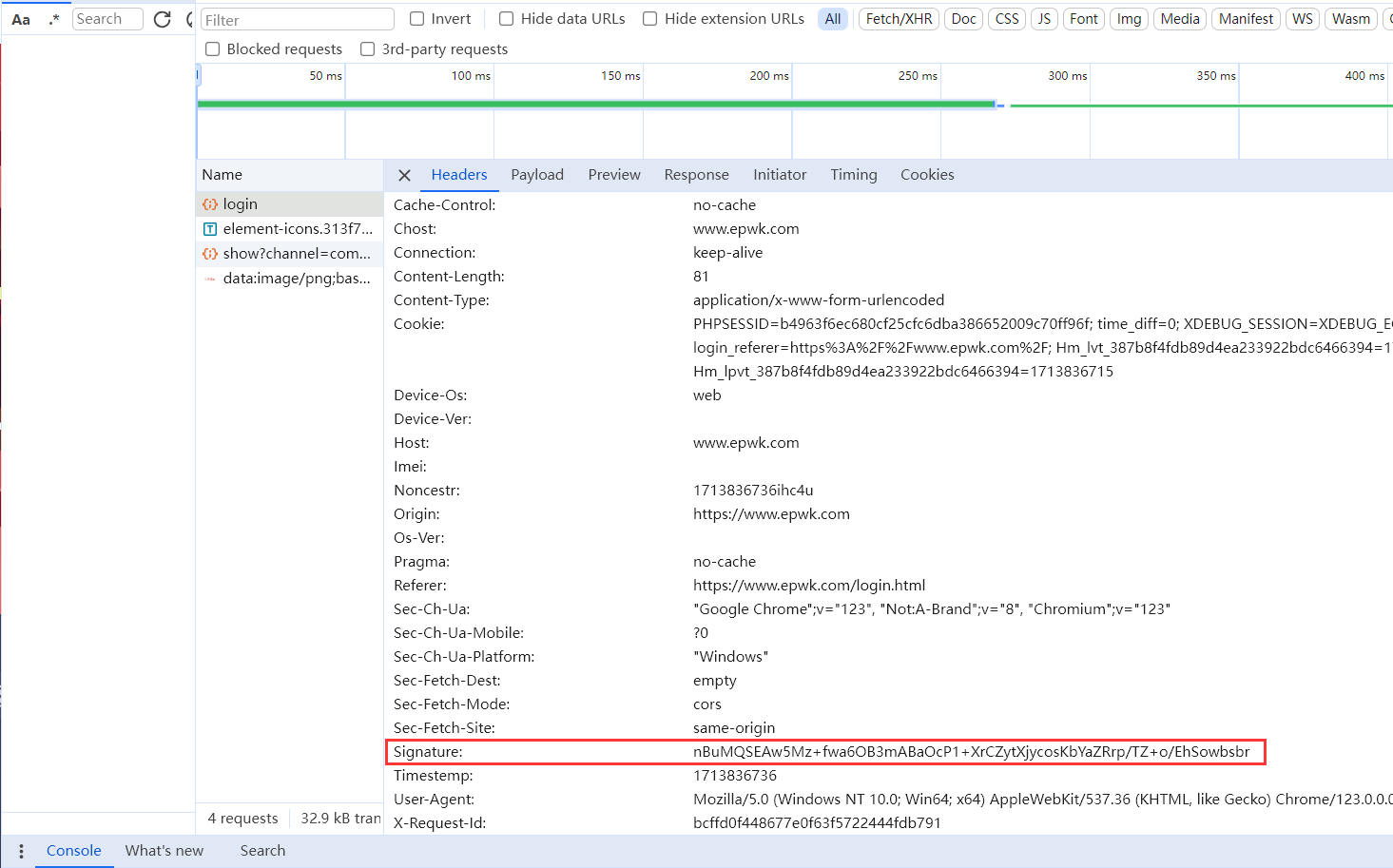1393x868 pixels.
Task: Click the Name column header
Action: (x=289, y=175)
